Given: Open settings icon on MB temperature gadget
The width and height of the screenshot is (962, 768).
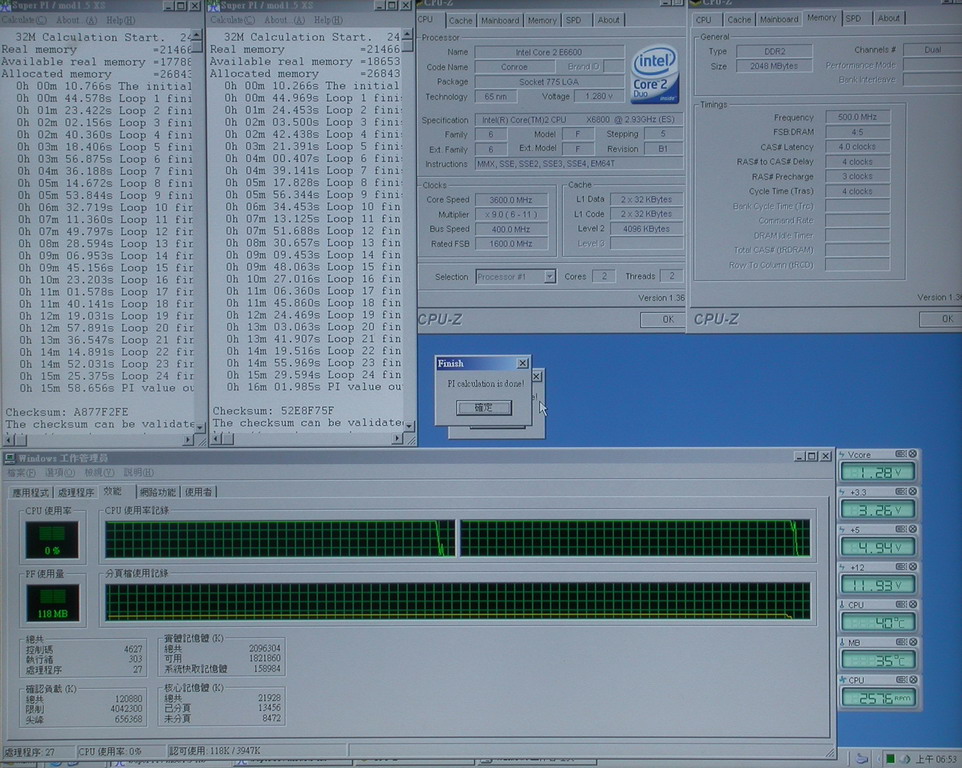Looking at the screenshot, I should 901,642.
